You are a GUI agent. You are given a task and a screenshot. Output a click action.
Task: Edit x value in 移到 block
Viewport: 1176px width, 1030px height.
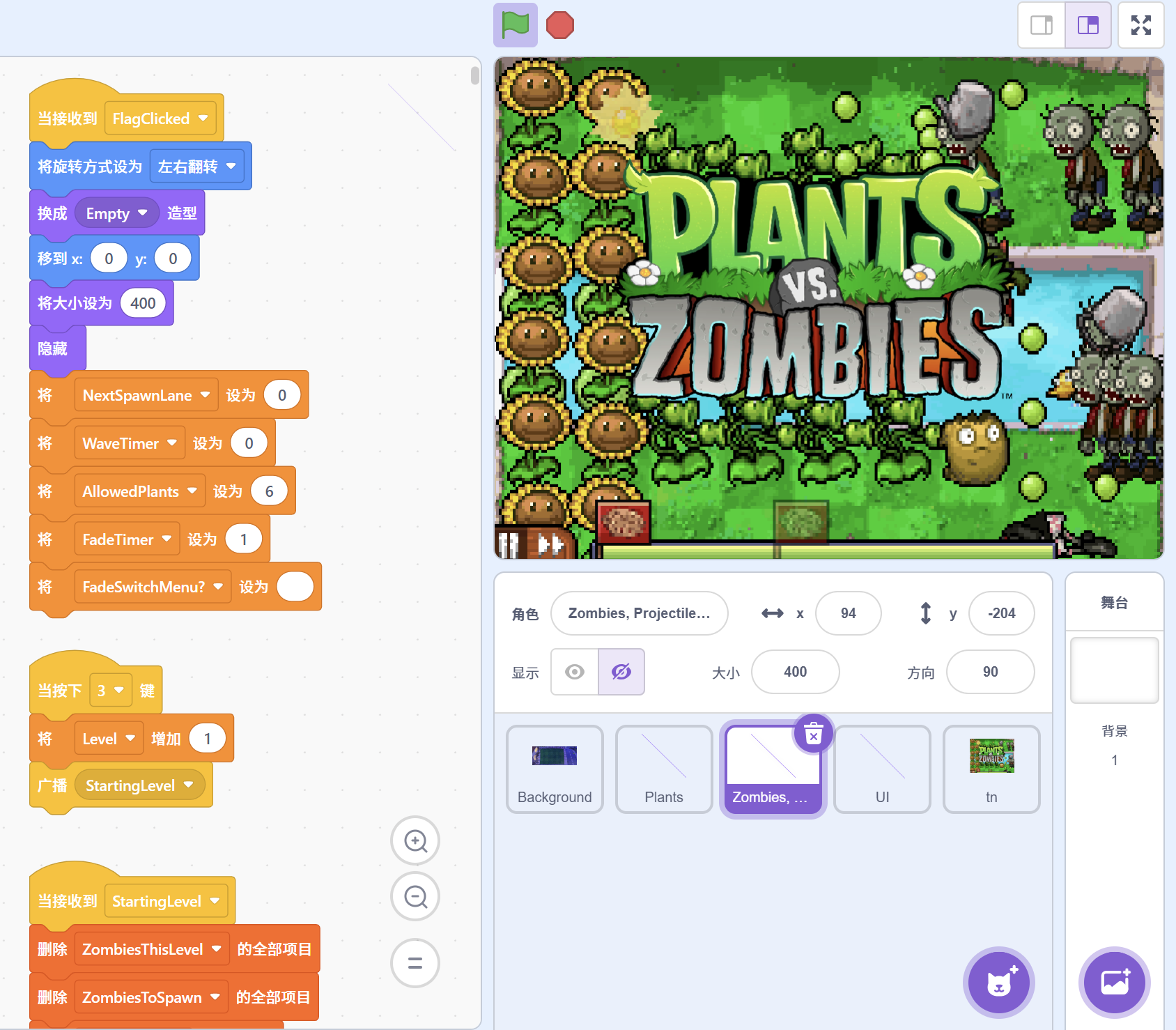coord(109,259)
